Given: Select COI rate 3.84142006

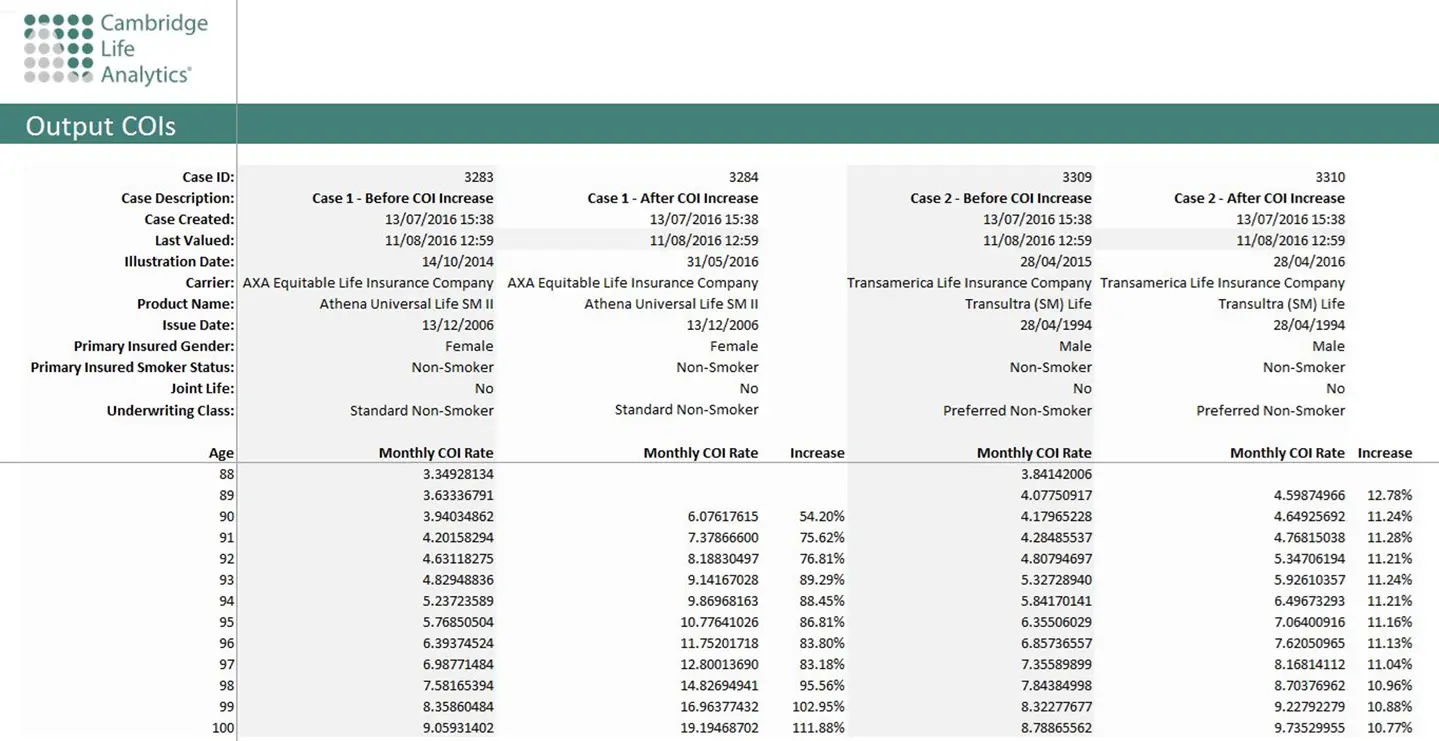Looking at the screenshot, I should tap(1056, 474).
